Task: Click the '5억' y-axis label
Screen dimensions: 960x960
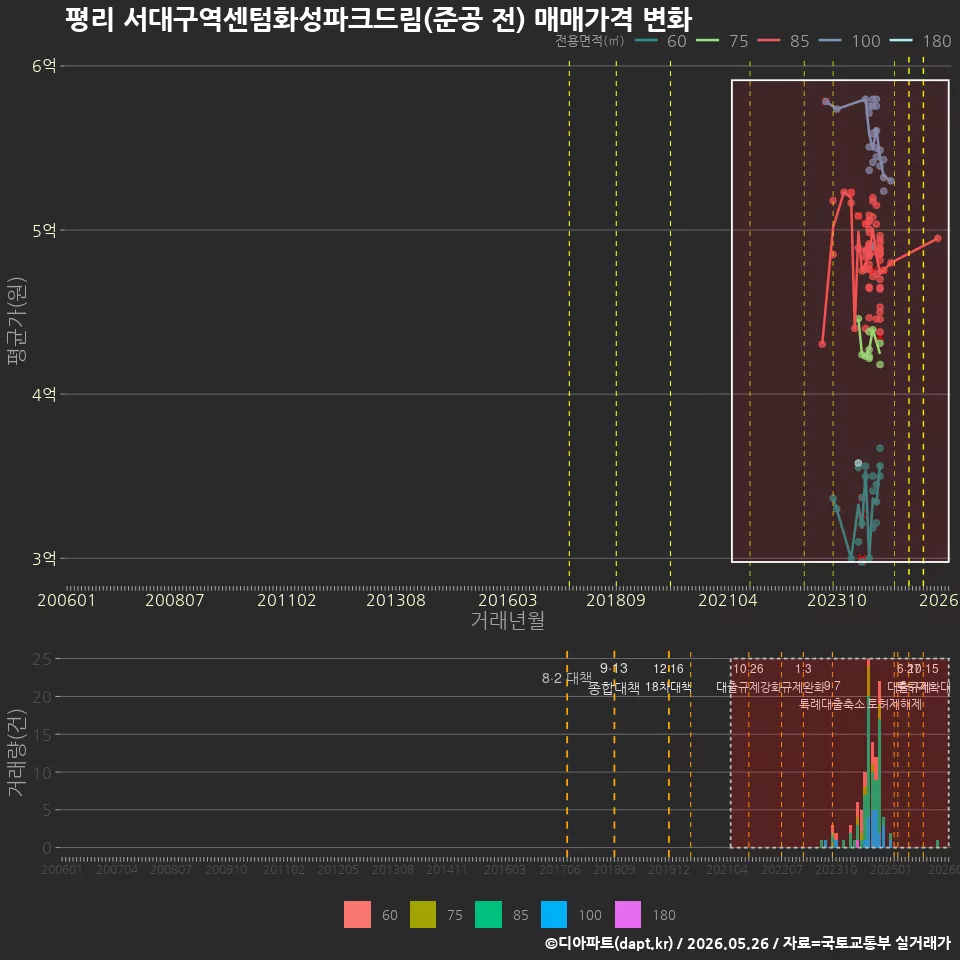Action: (x=44, y=230)
